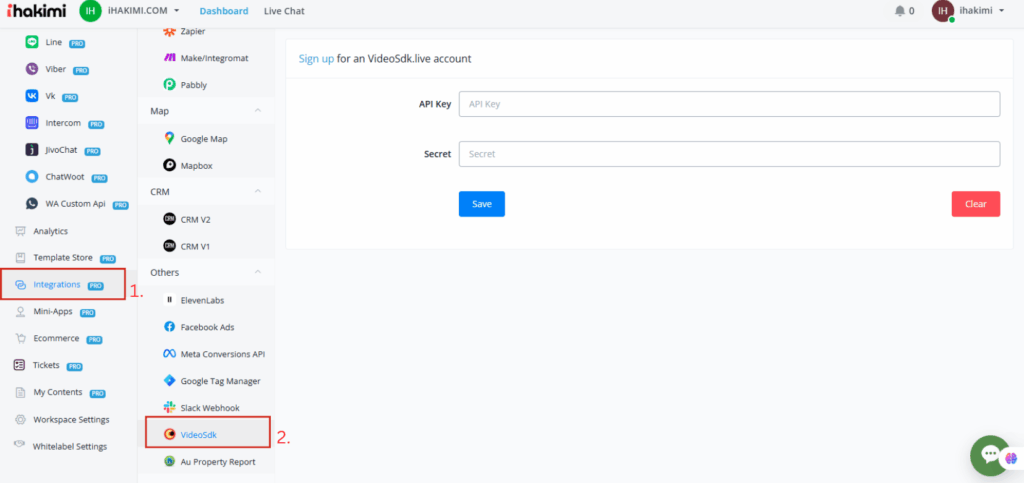The height and width of the screenshot is (483, 1024).
Task: Focus the API Key input field
Action: pos(729,104)
